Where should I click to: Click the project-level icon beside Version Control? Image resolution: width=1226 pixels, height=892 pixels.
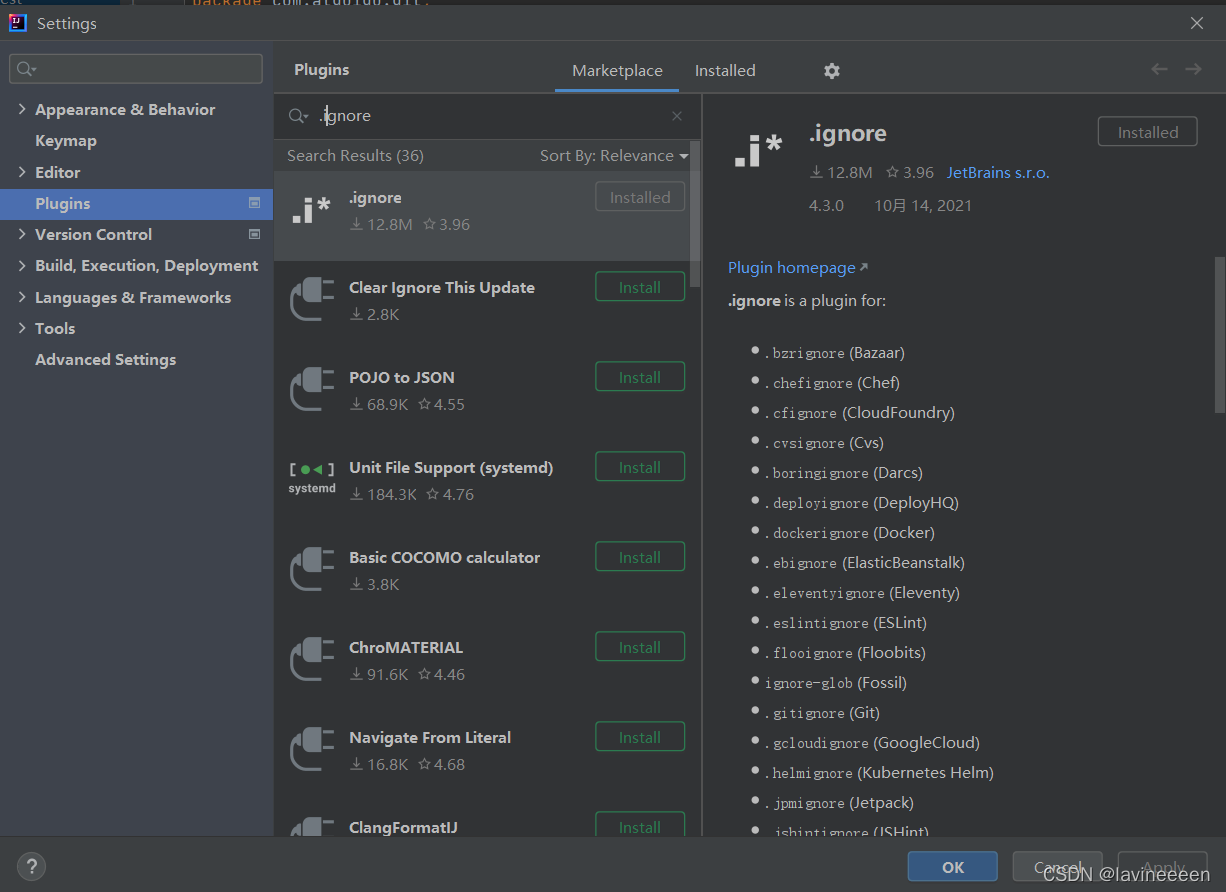(254, 234)
